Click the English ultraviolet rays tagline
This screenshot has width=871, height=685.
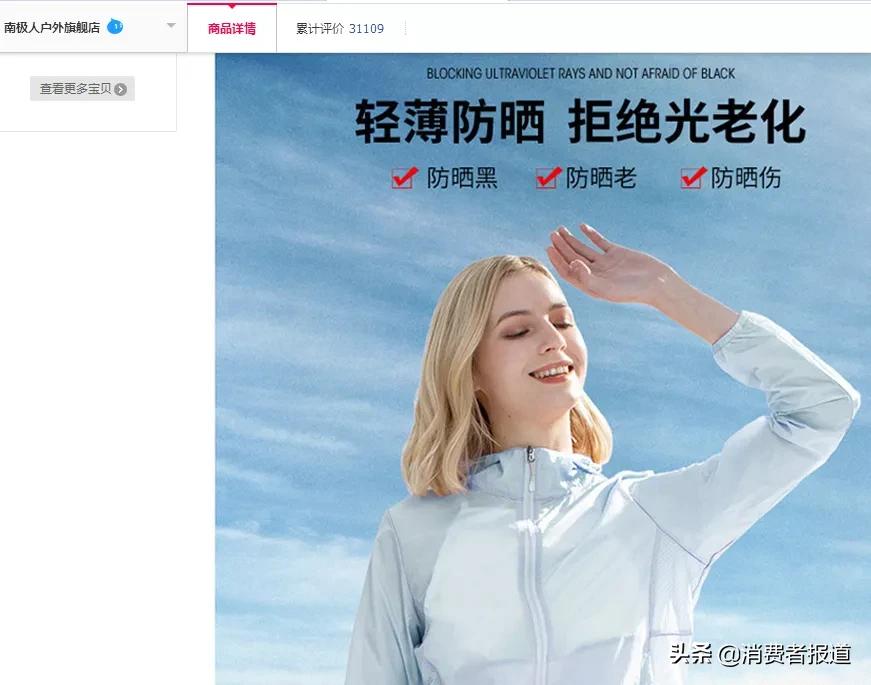pos(580,73)
